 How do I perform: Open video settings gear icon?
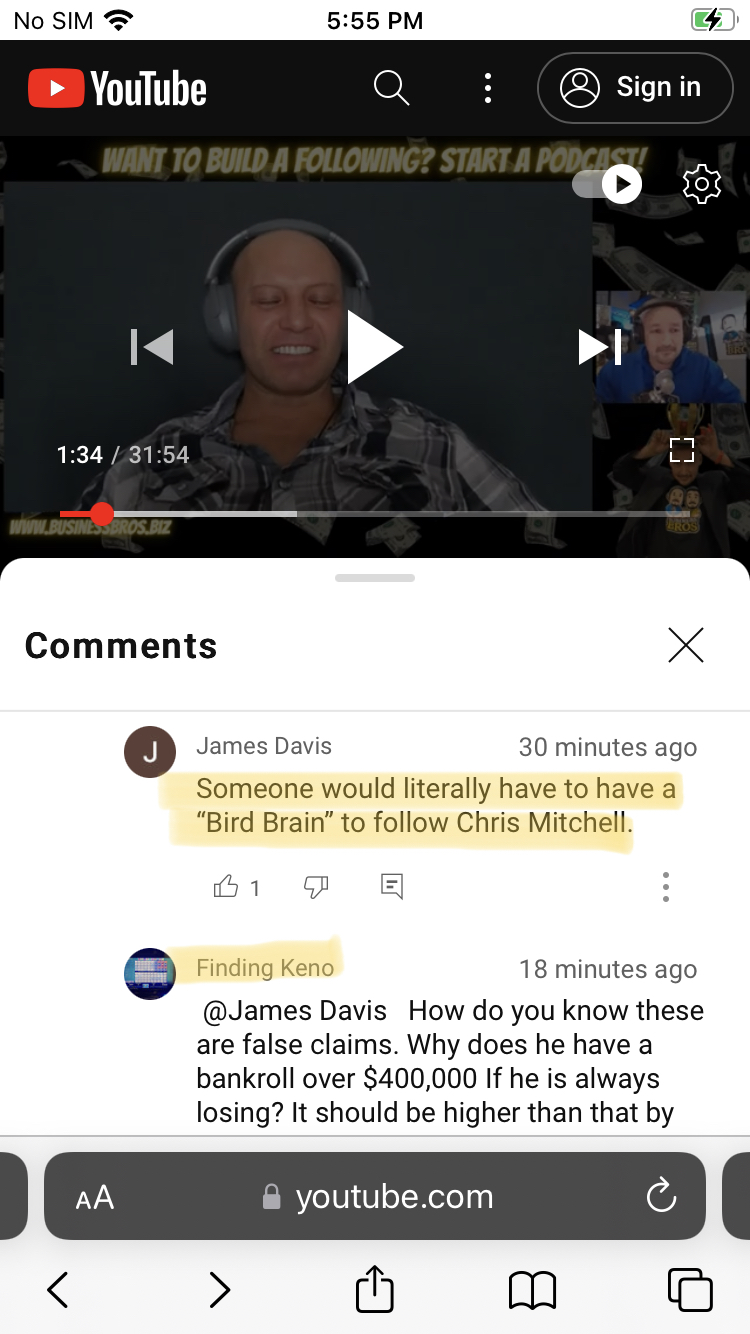pos(702,185)
